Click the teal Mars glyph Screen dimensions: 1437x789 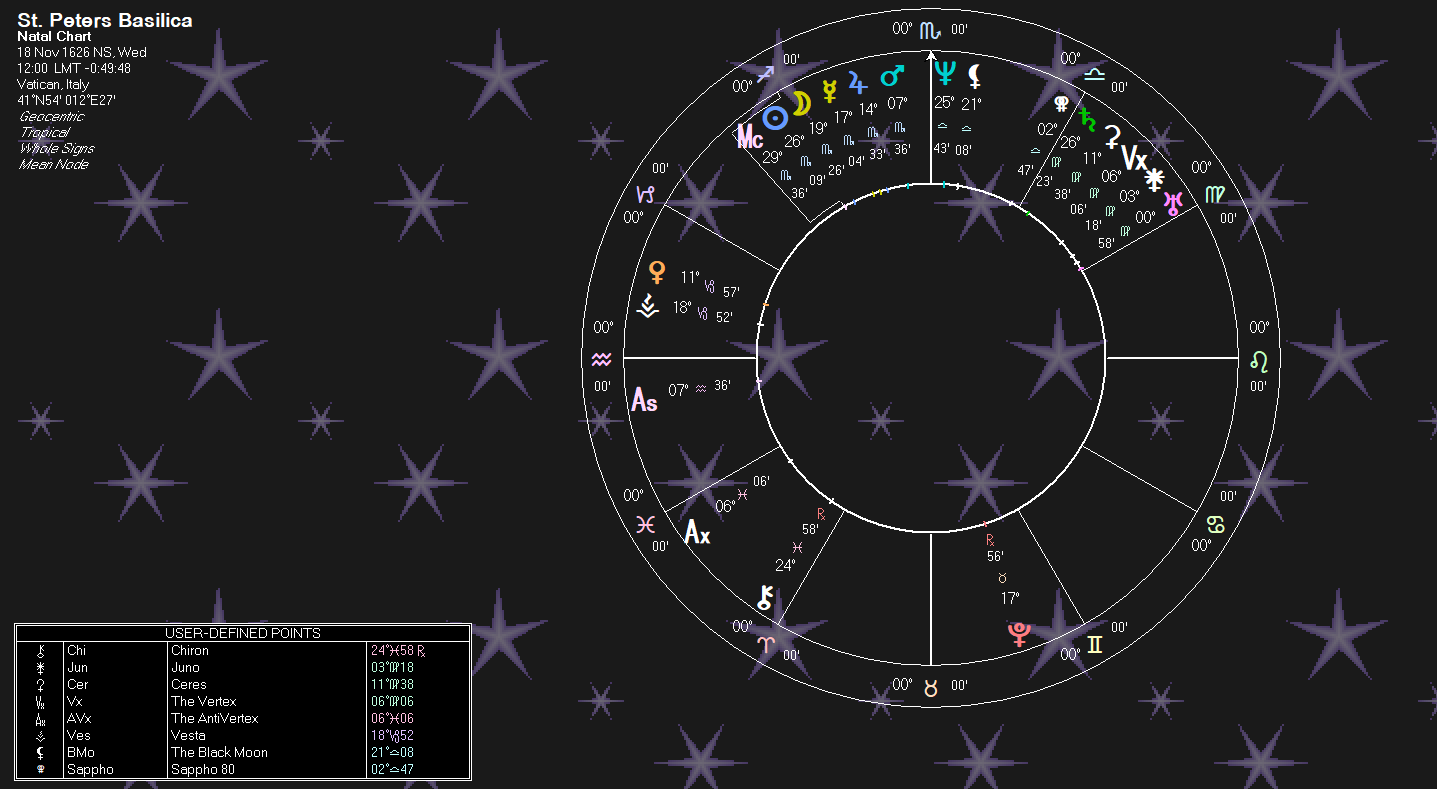point(891,76)
